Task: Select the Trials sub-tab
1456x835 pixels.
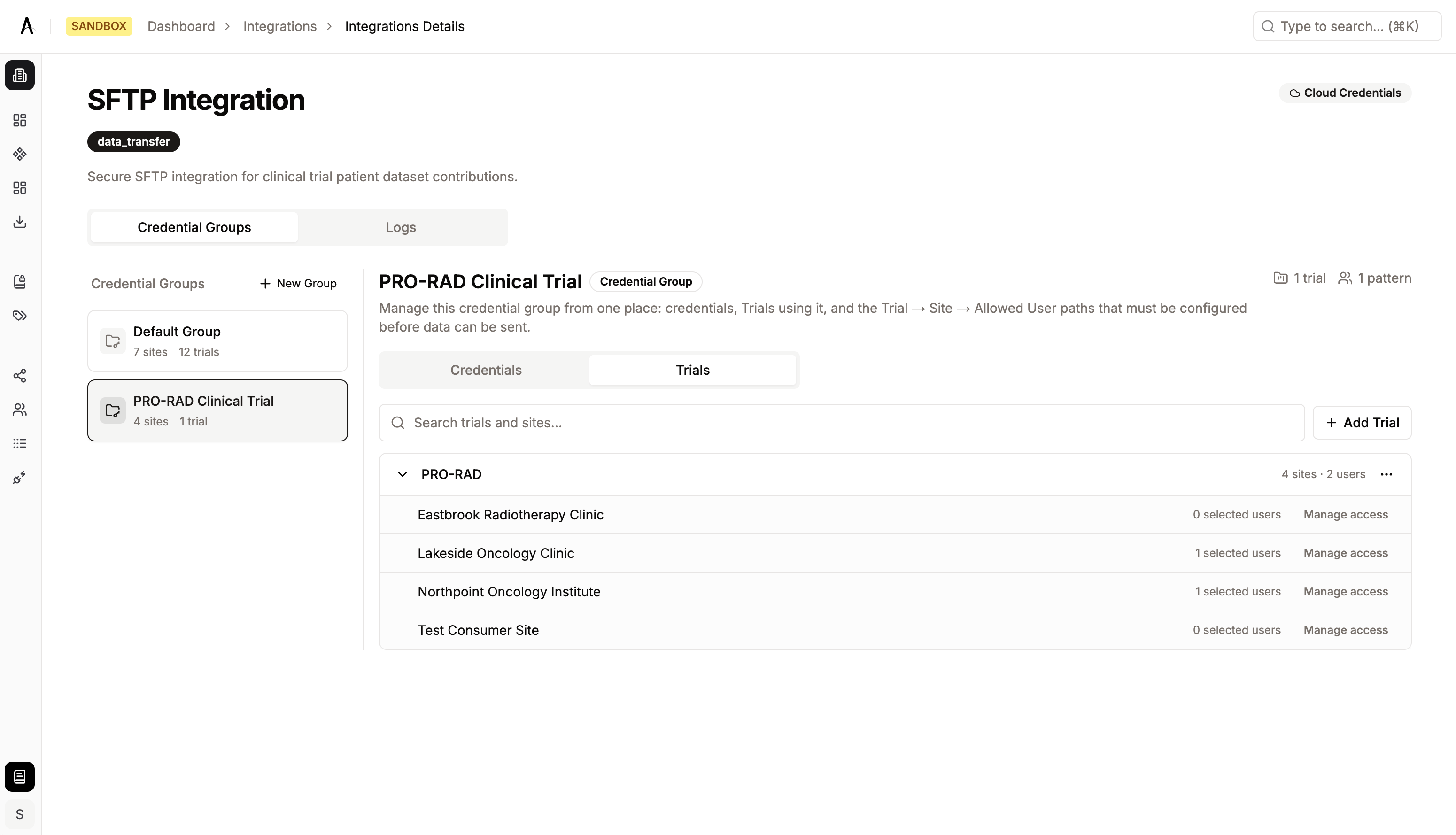Action: click(x=693, y=370)
